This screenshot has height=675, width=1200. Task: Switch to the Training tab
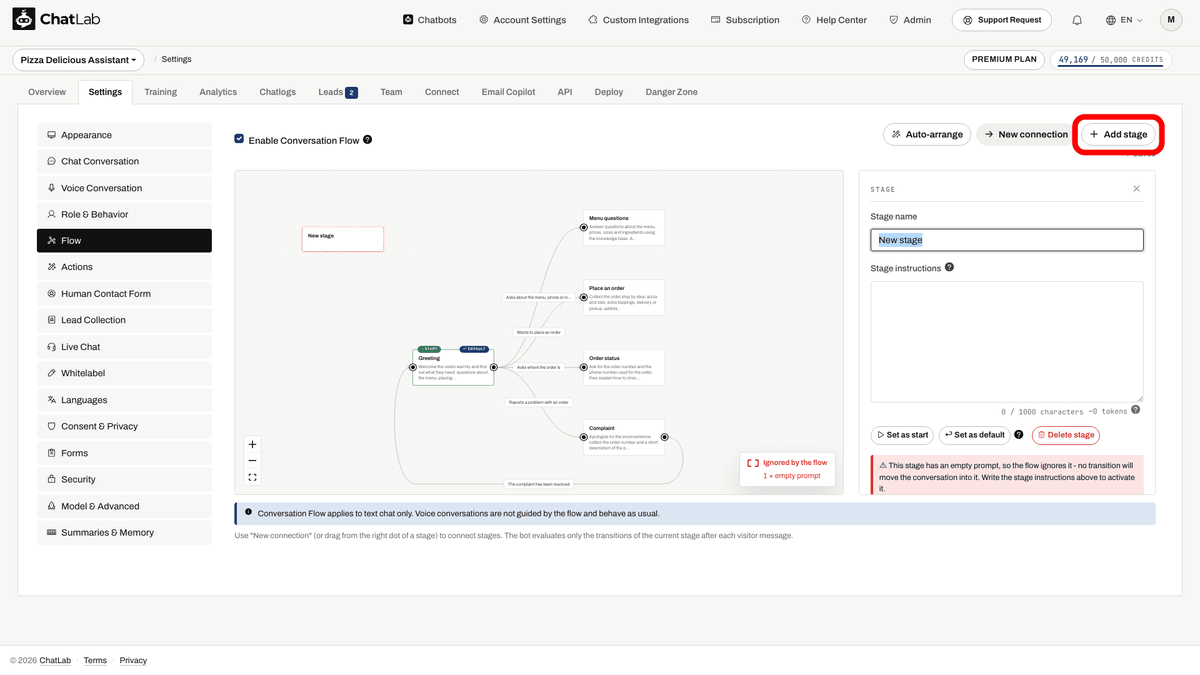pyautogui.click(x=160, y=92)
